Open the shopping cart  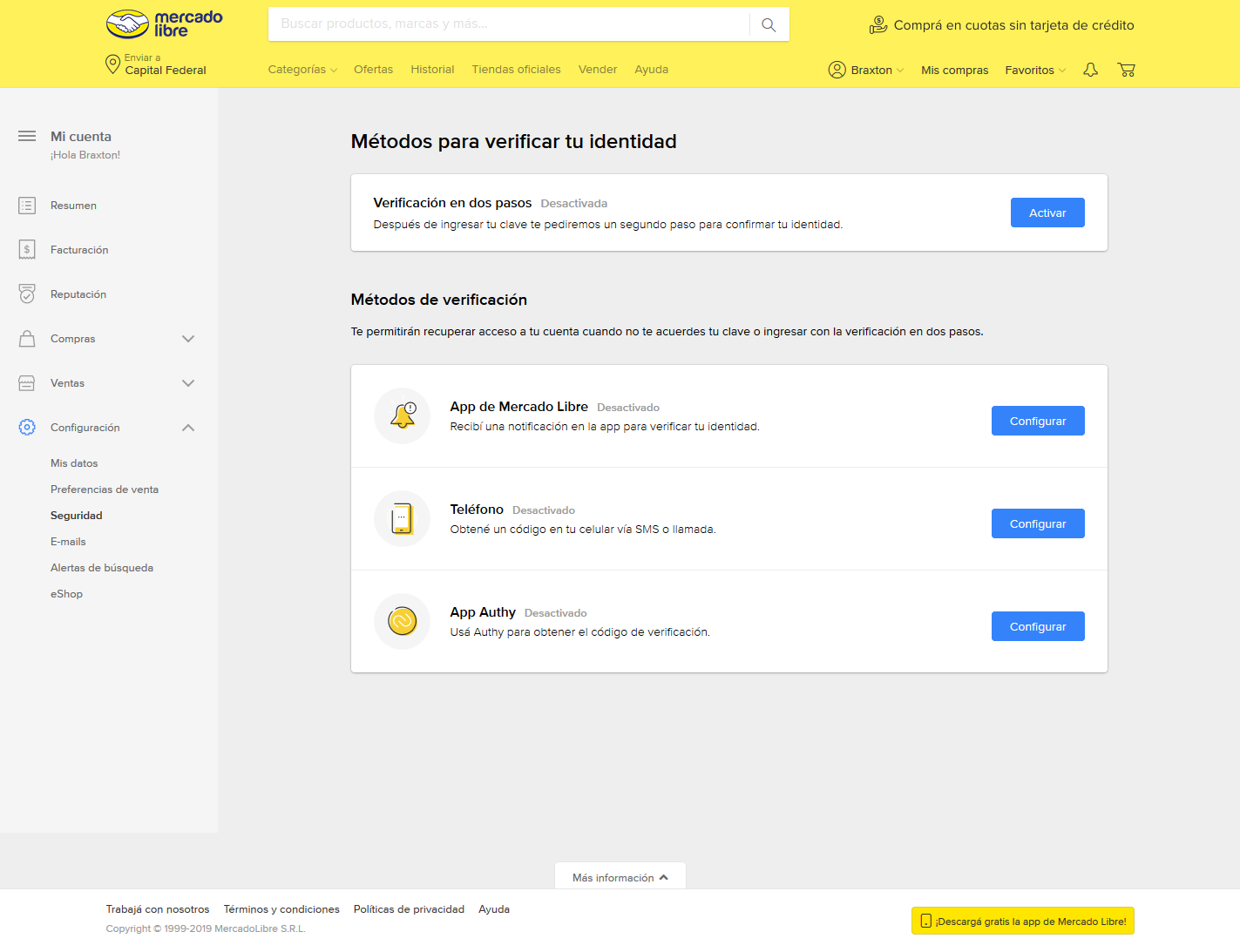(x=1126, y=70)
